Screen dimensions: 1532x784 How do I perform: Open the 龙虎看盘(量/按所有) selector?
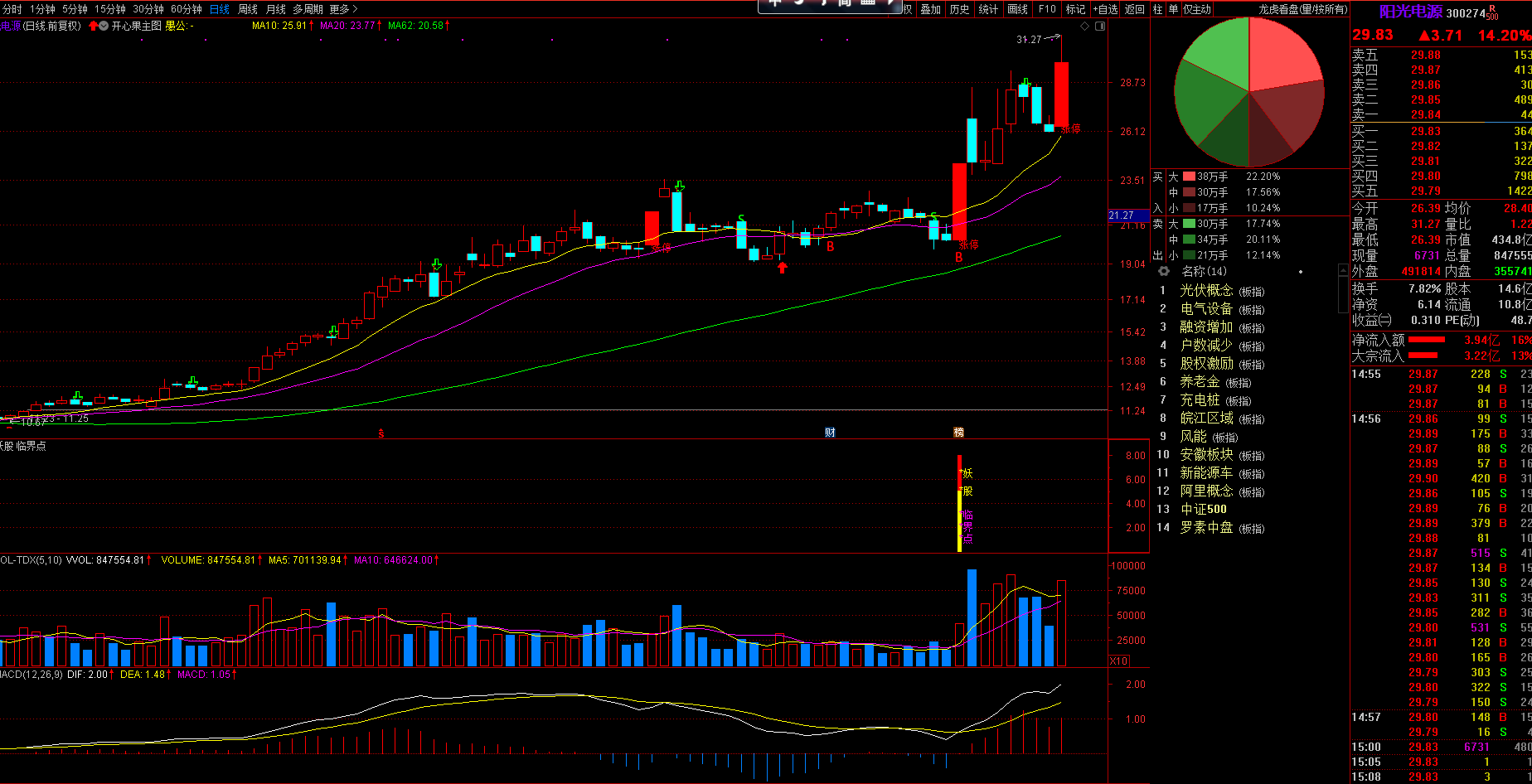coord(1302,9)
